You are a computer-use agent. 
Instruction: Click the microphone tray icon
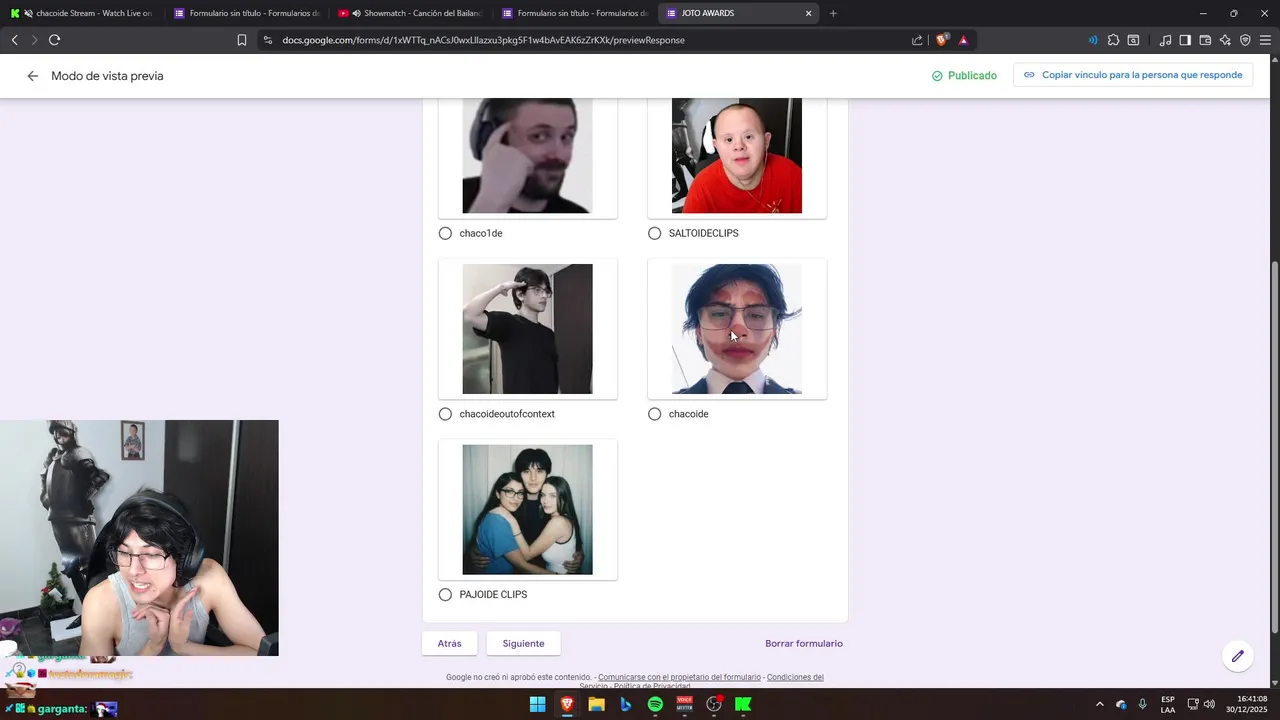click(1142, 704)
